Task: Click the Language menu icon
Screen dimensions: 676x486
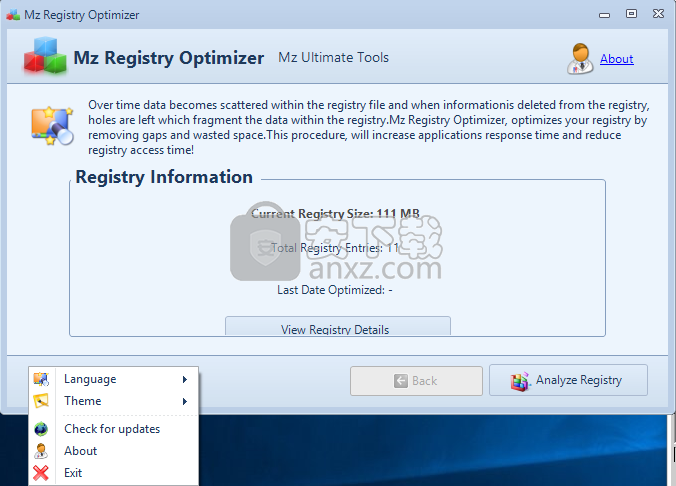Action: pyautogui.click(x=41, y=379)
